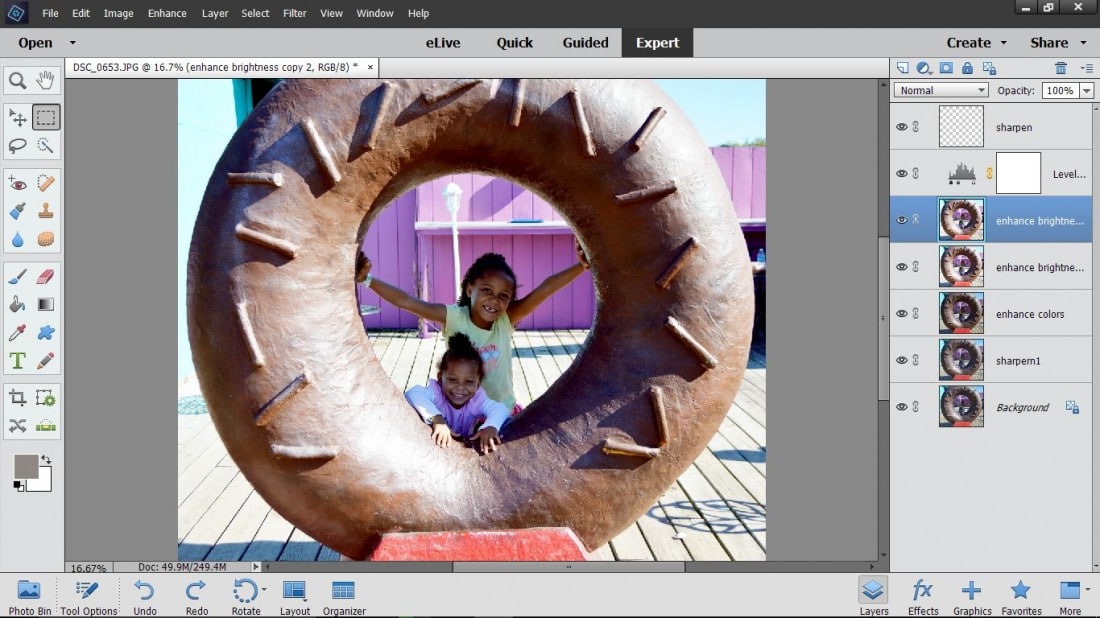The image size is (1100, 618).
Task: Hide the sharpern1 layer
Action: tap(901, 361)
